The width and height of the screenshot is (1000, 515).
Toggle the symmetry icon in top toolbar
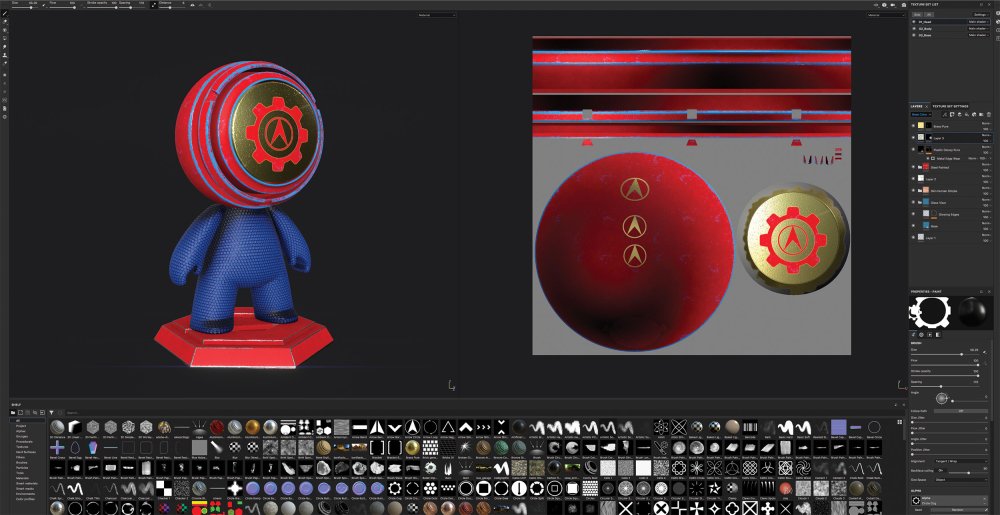[193, 5]
